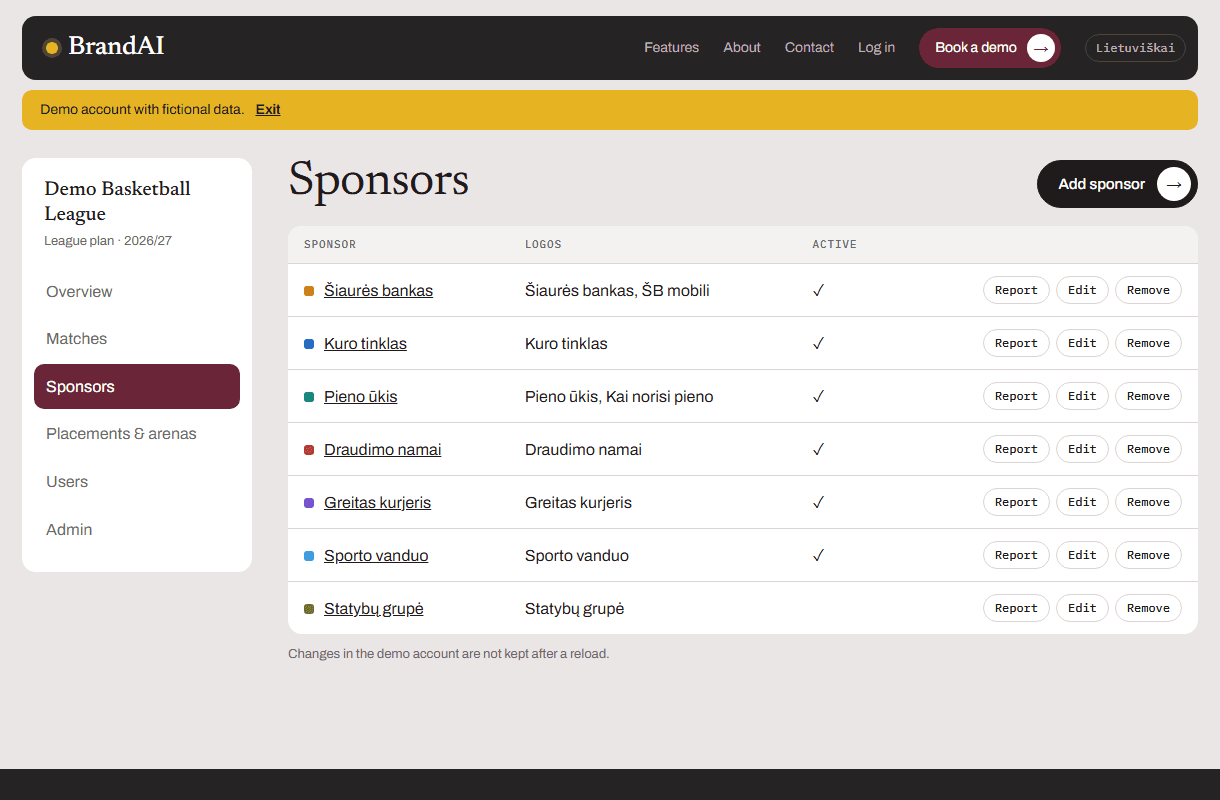
Task: Remove the Pieno ūkis sponsor
Action: (x=1148, y=396)
